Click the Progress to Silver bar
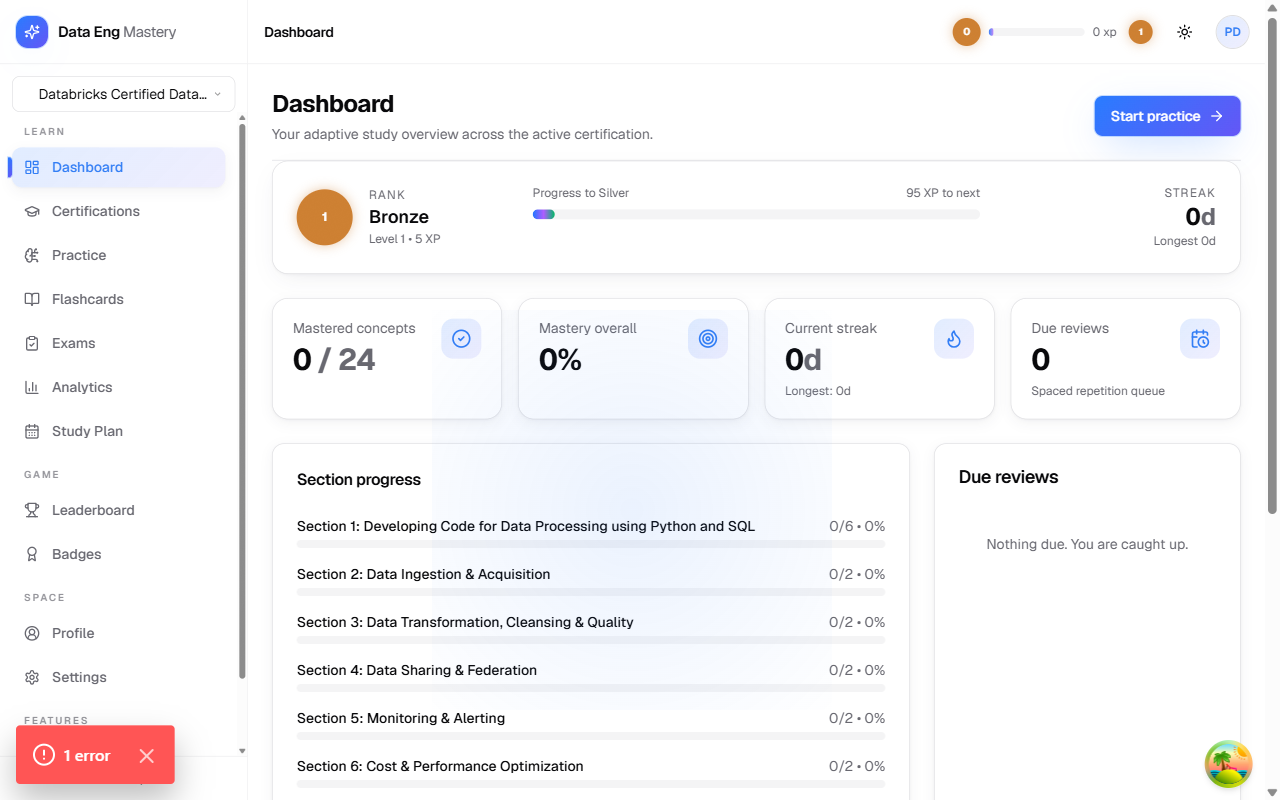Image resolution: width=1280 pixels, height=800 pixels. [756, 214]
